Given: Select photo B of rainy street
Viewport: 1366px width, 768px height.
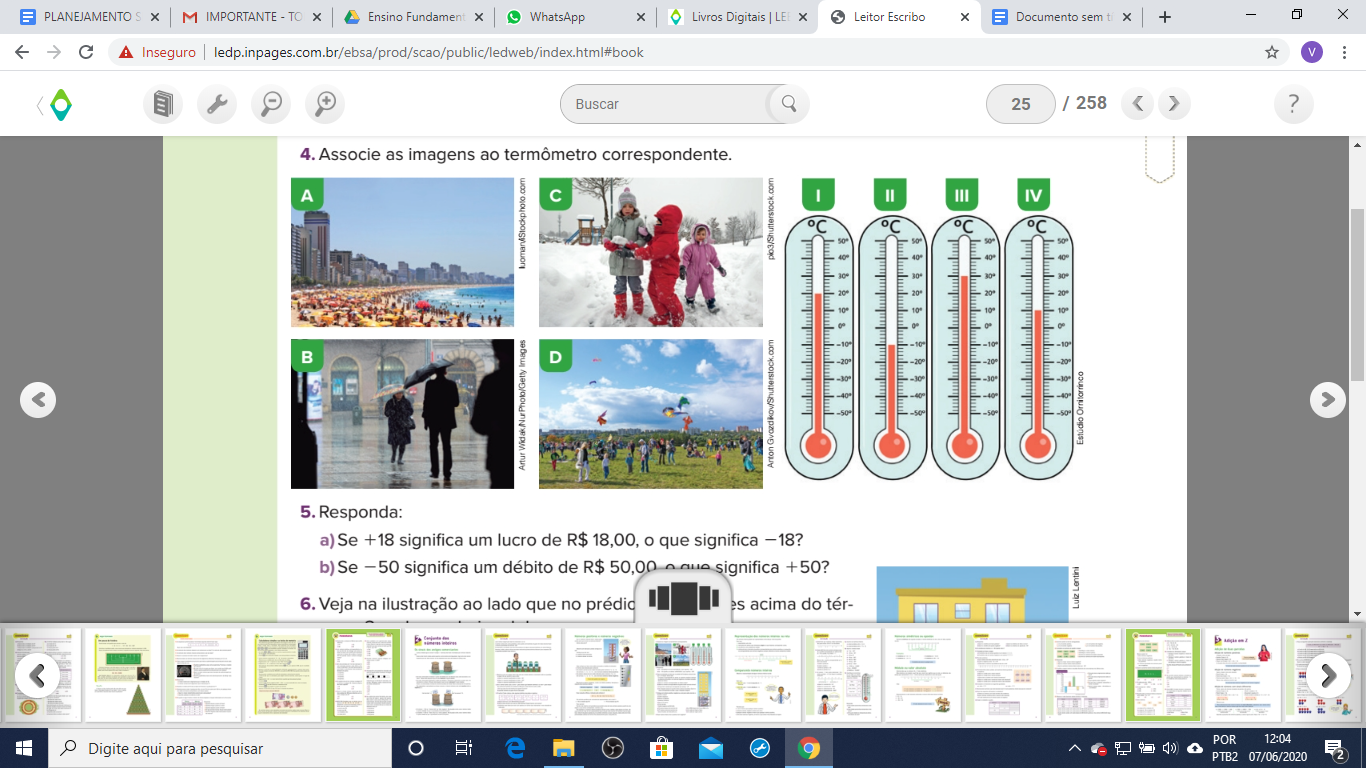Looking at the screenshot, I should click(x=402, y=414).
